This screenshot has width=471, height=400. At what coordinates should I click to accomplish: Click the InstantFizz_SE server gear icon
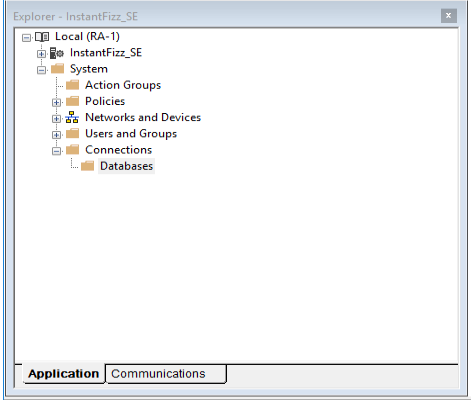point(57,53)
